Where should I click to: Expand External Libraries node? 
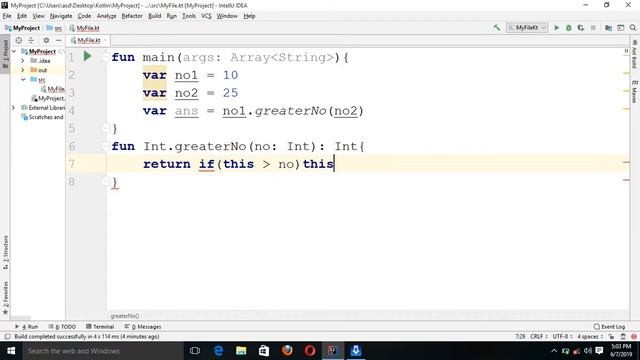pyautogui.click(x=13, y=108)
